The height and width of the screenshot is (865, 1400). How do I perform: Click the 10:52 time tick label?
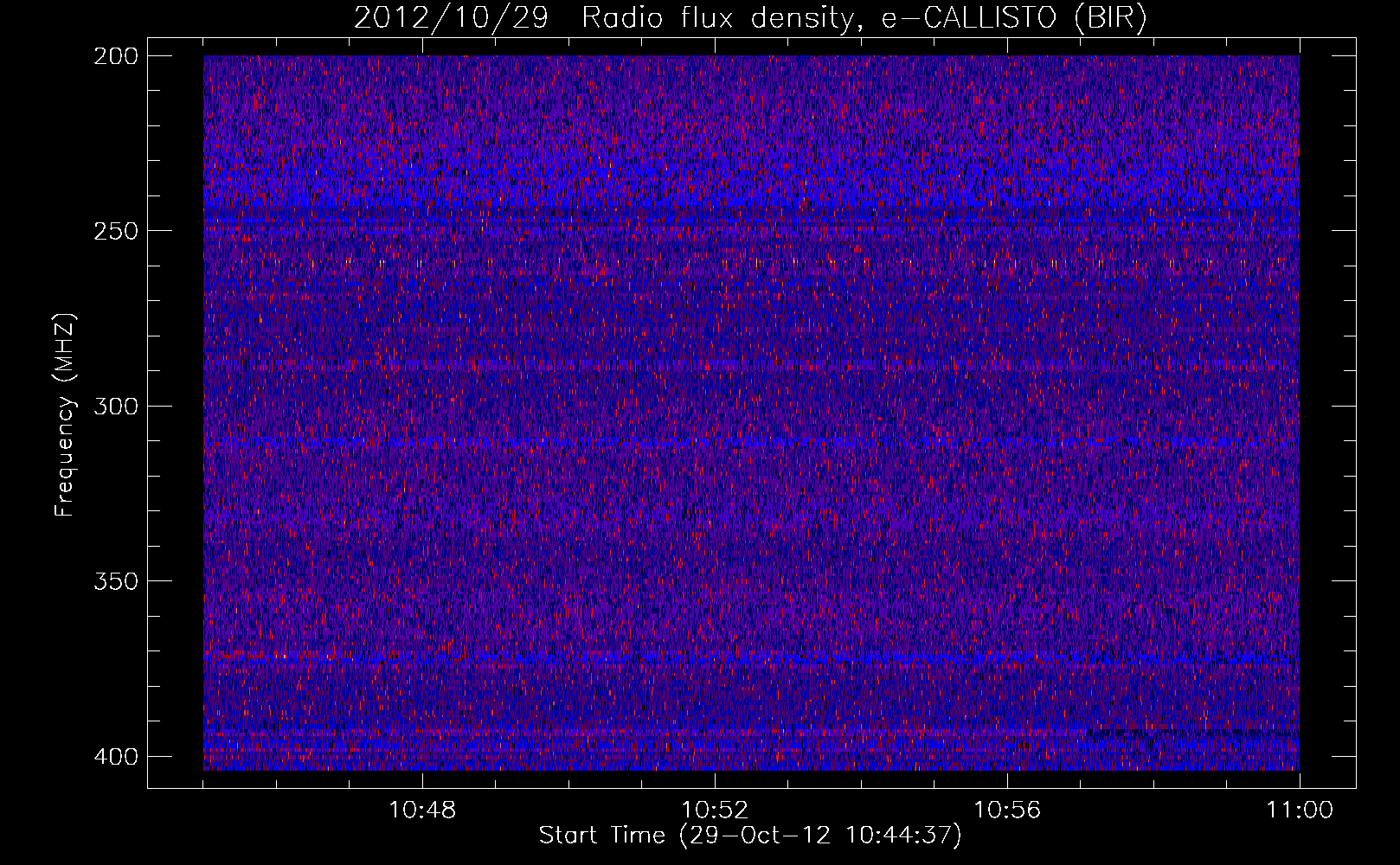[x=715, y=811]
